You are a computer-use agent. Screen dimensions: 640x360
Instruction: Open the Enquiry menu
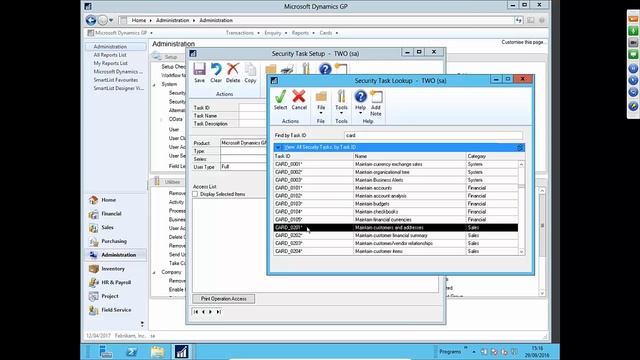coord(273,33)
